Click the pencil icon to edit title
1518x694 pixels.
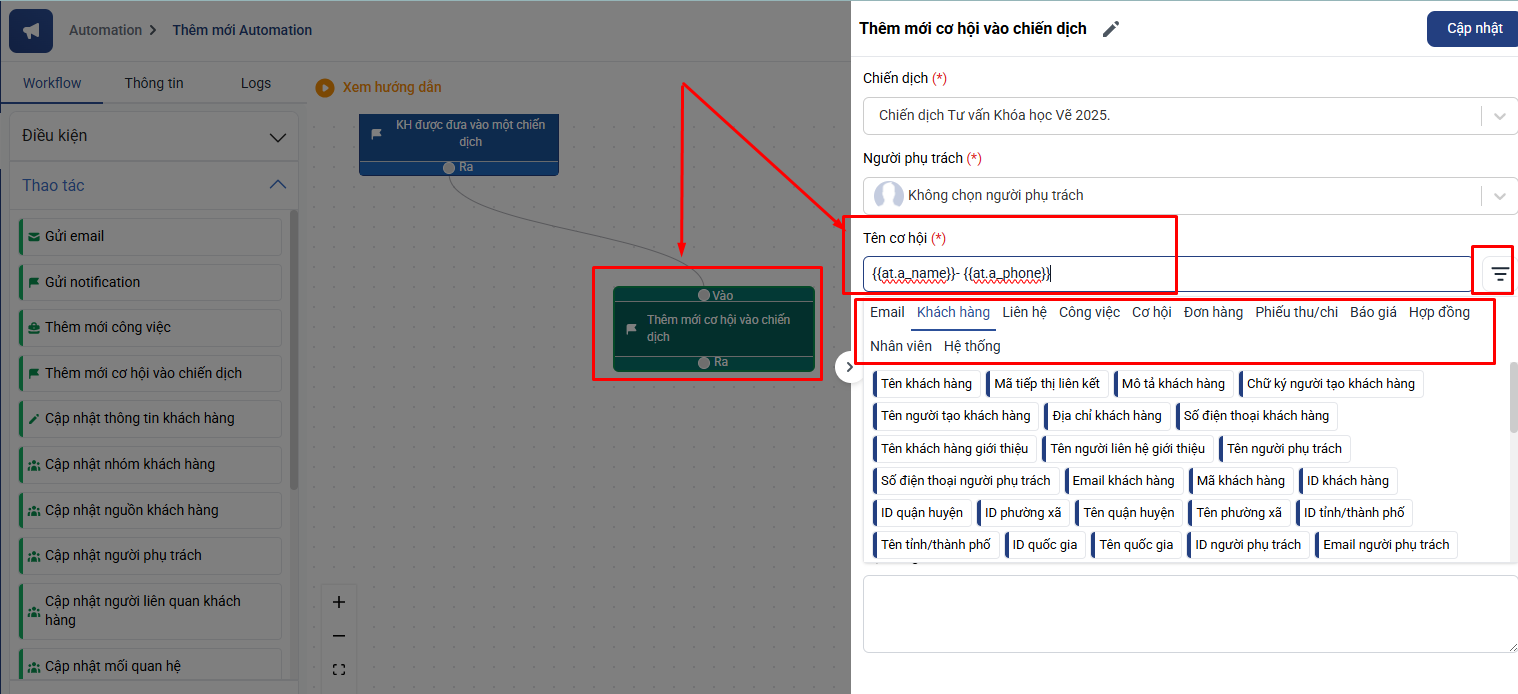[1110, 29]
